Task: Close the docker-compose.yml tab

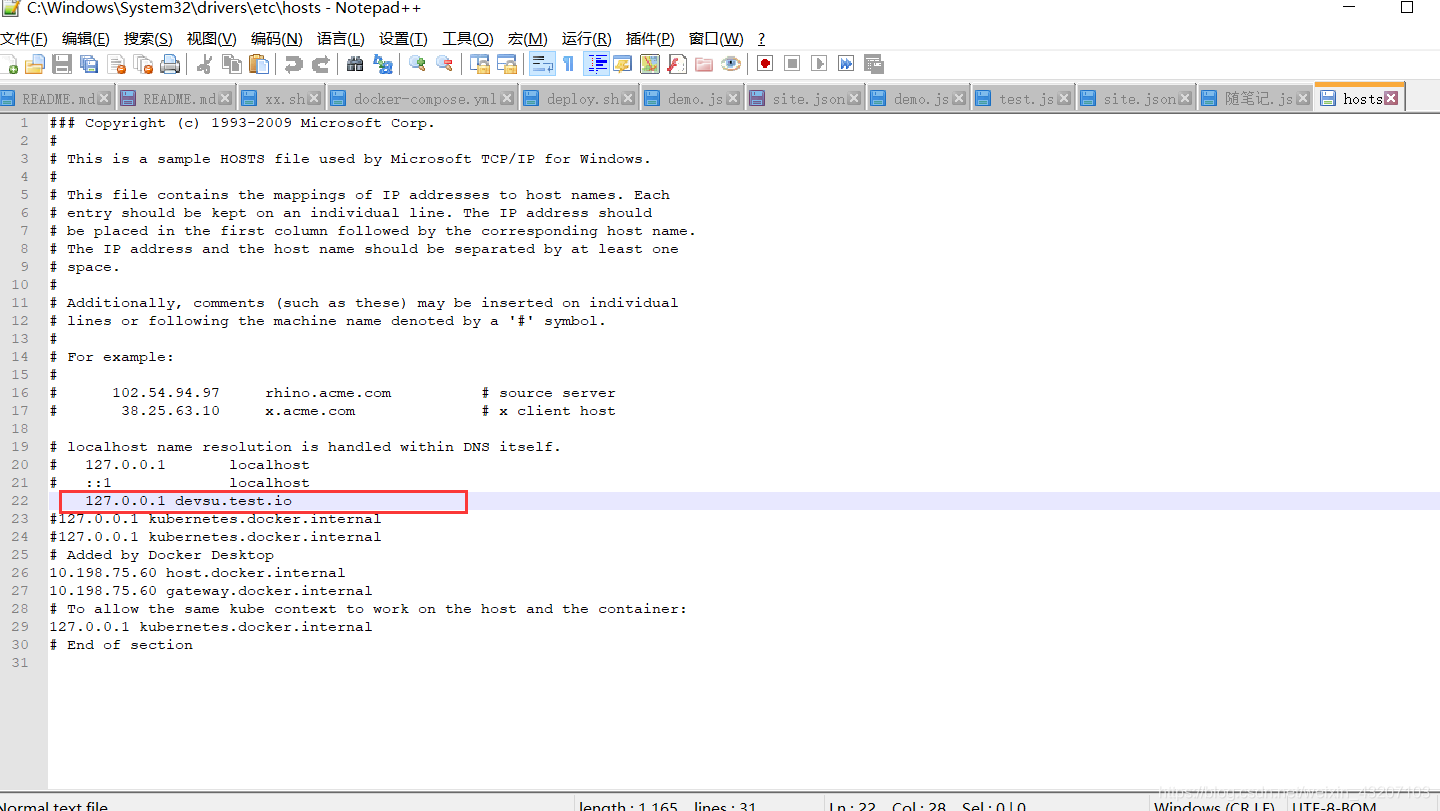Action: pos(507,99)
